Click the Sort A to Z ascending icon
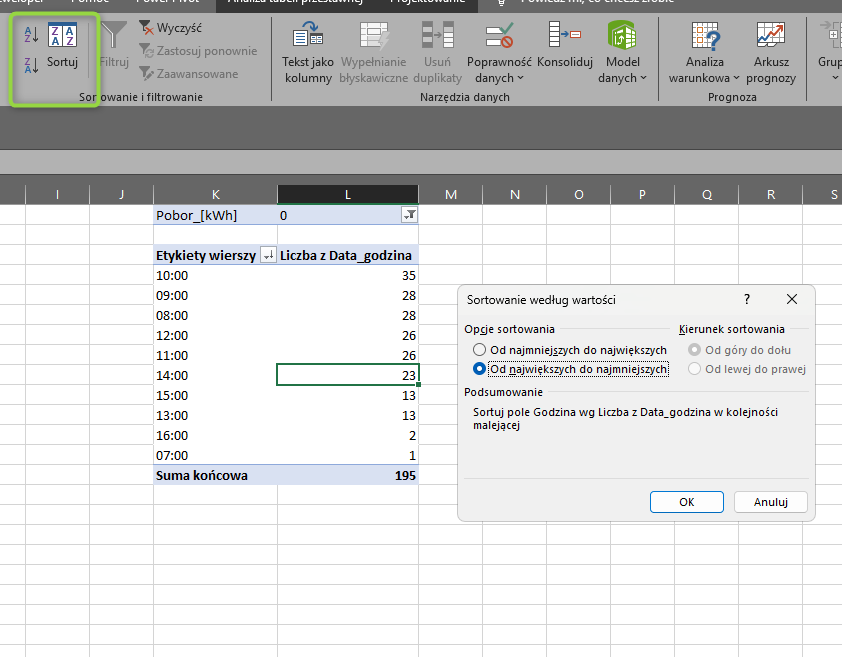The image size is (842, 657). coord(30,35)
